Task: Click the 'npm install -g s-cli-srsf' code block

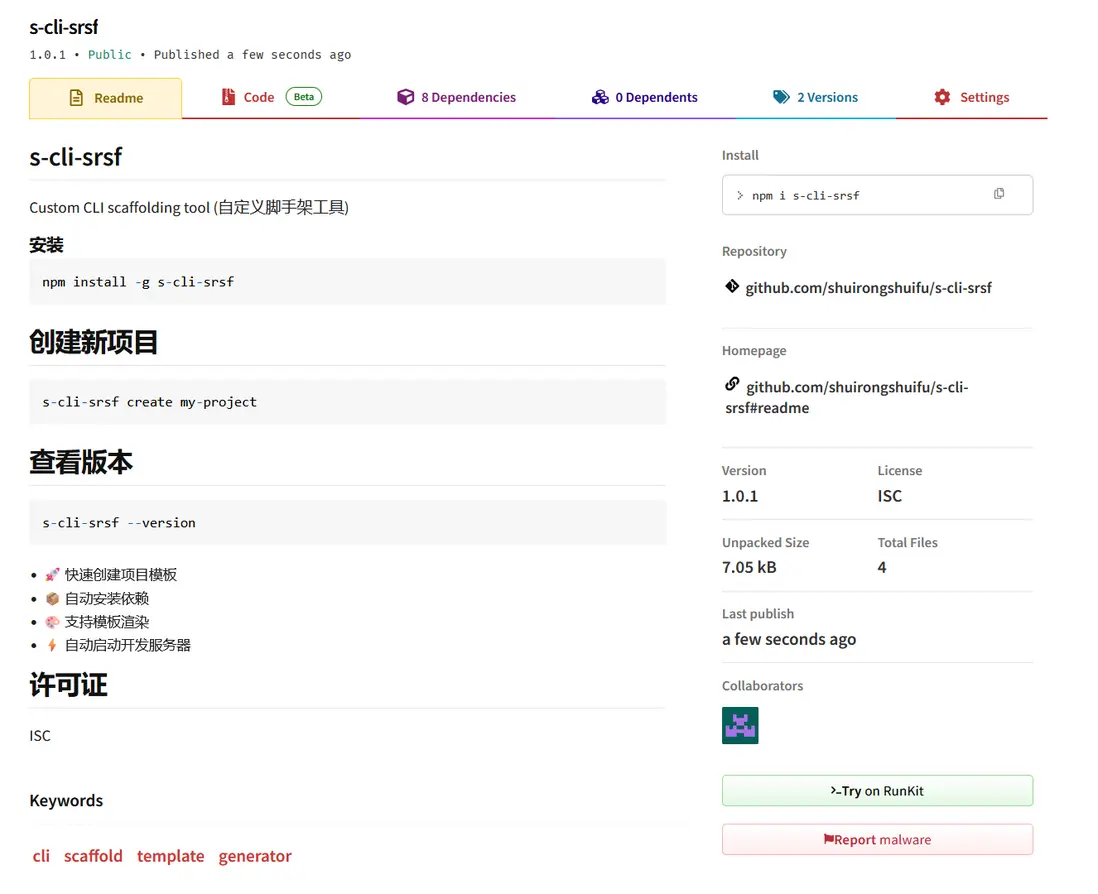Action: point(347,281)
